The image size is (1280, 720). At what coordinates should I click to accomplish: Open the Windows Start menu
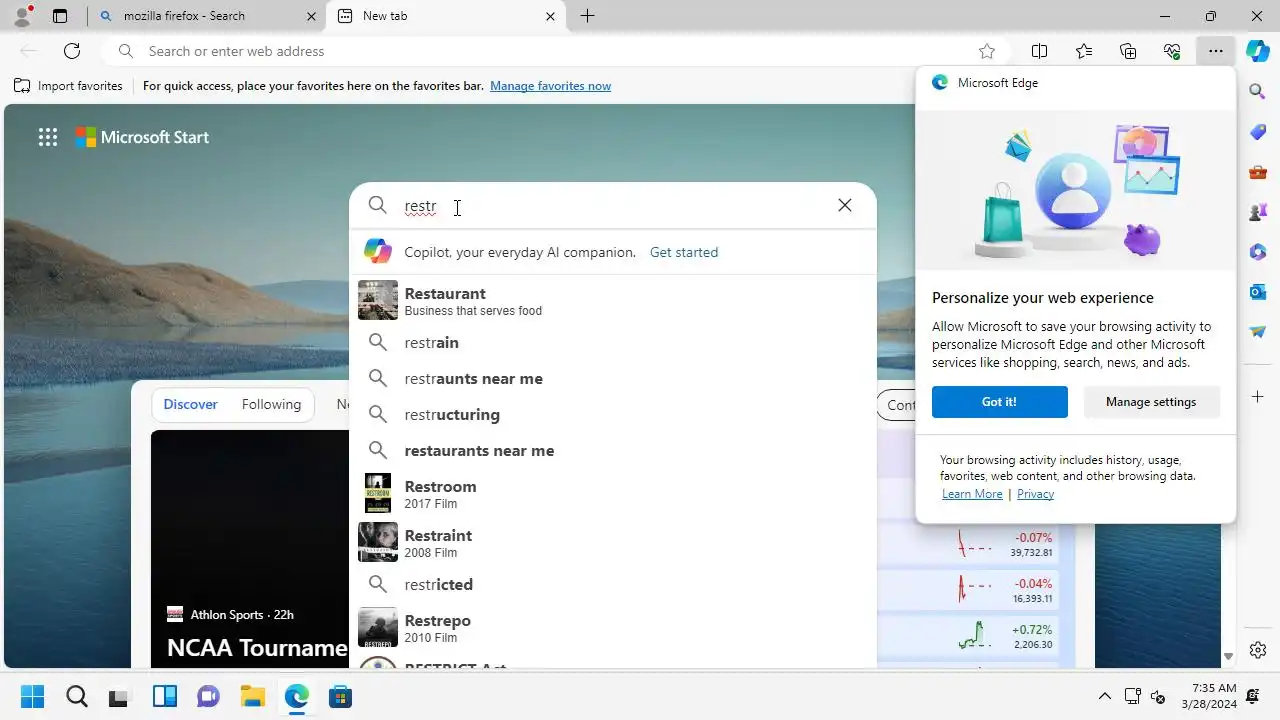(x=32, y=697)
